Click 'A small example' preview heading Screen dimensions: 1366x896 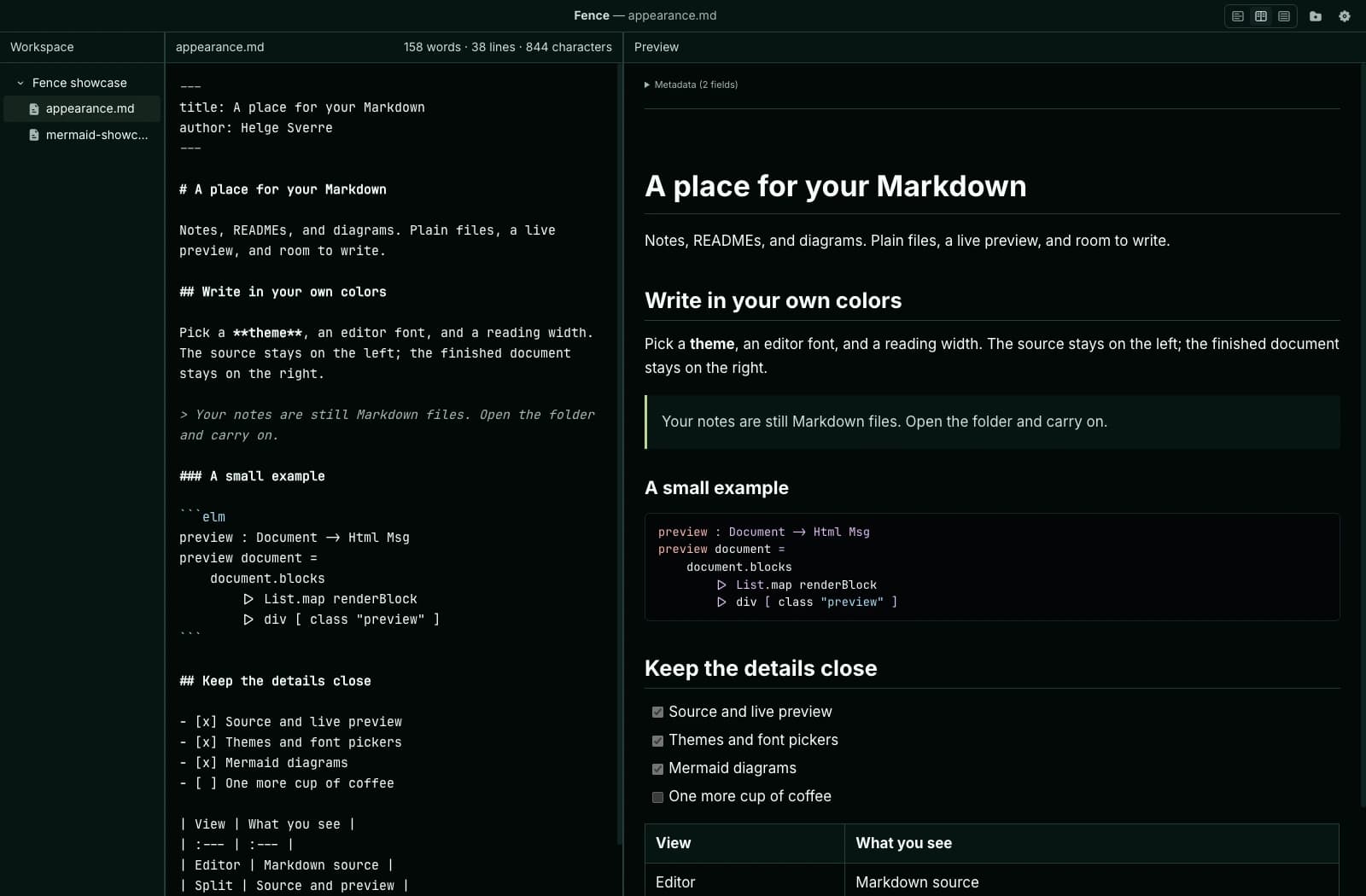[x=716, y=488]
